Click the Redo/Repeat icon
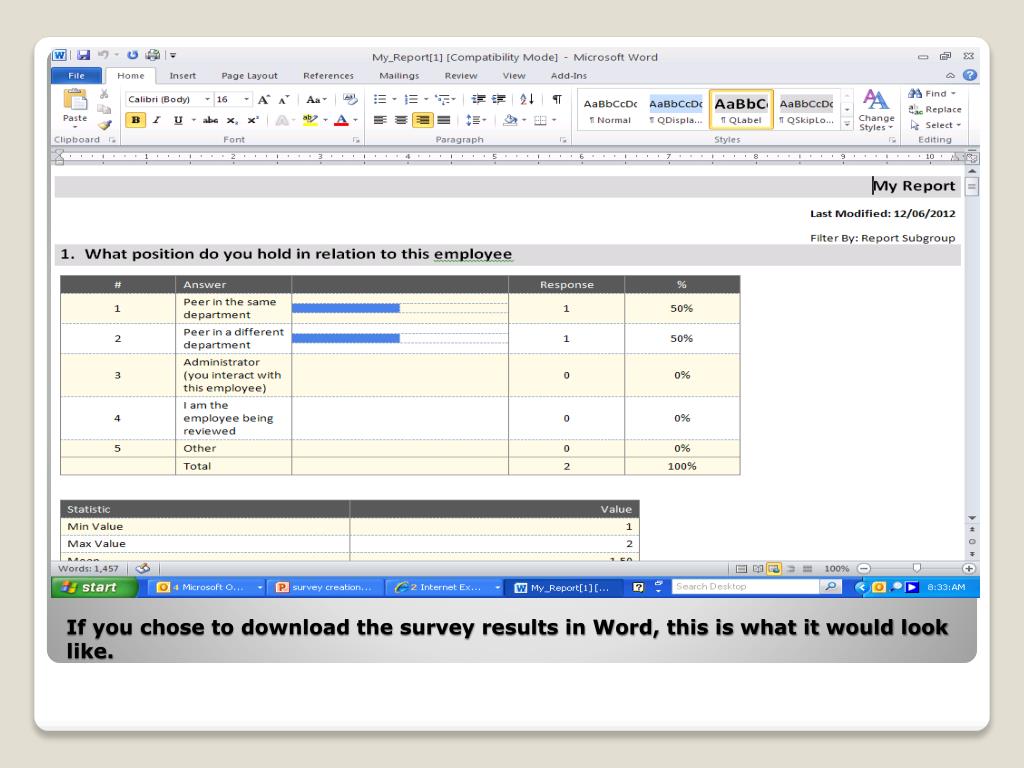The width and height of the screenshot is (1024, 768). (133, 56)
